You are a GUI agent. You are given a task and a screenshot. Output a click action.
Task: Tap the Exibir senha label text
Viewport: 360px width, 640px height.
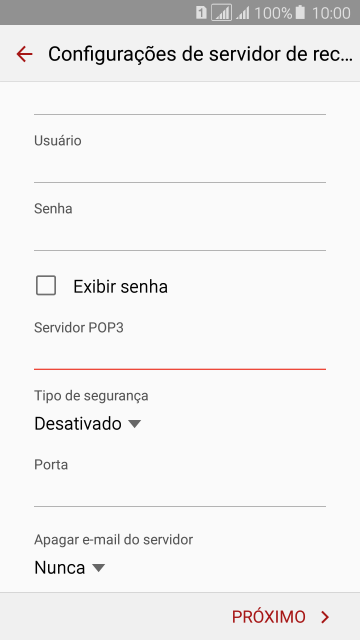point(120,287)
